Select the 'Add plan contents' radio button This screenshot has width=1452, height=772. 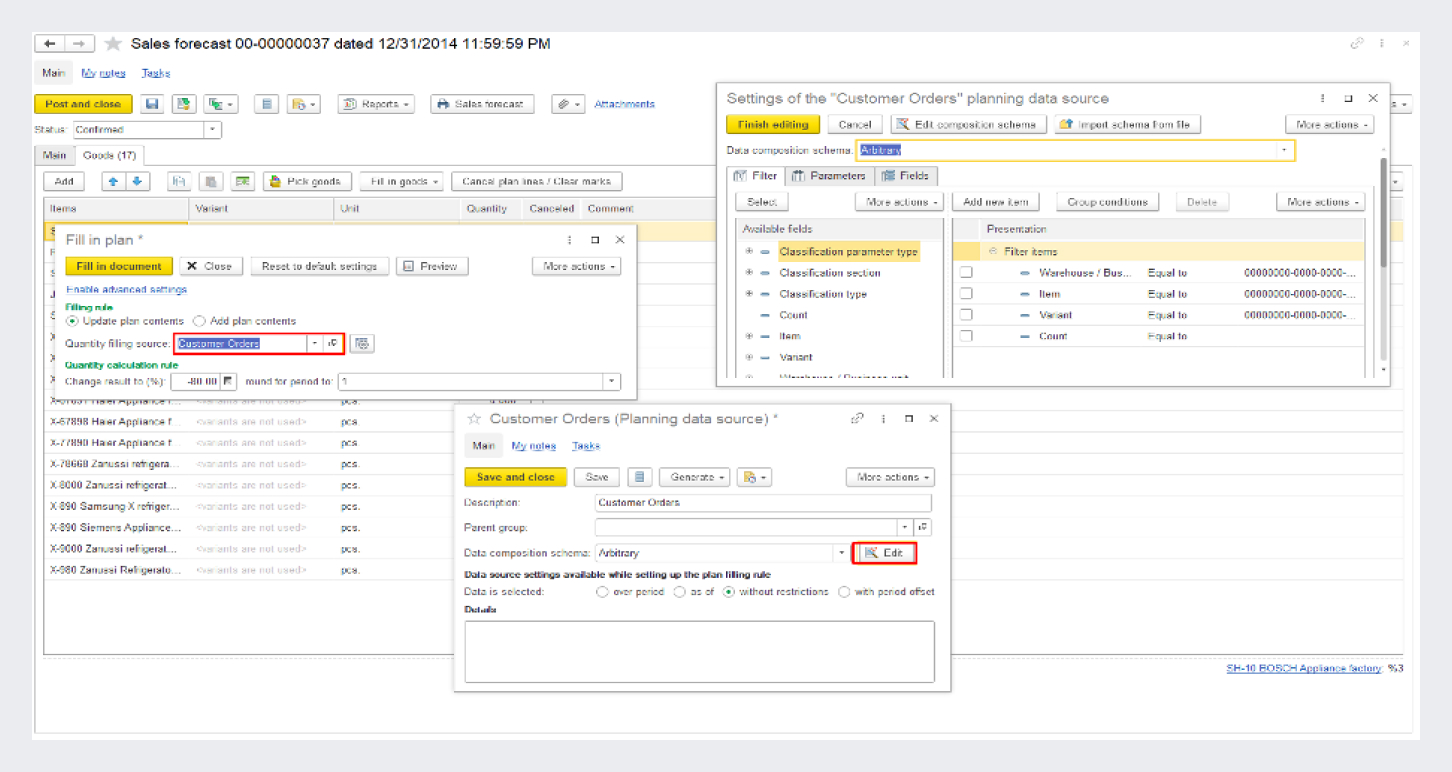[199, 321]
